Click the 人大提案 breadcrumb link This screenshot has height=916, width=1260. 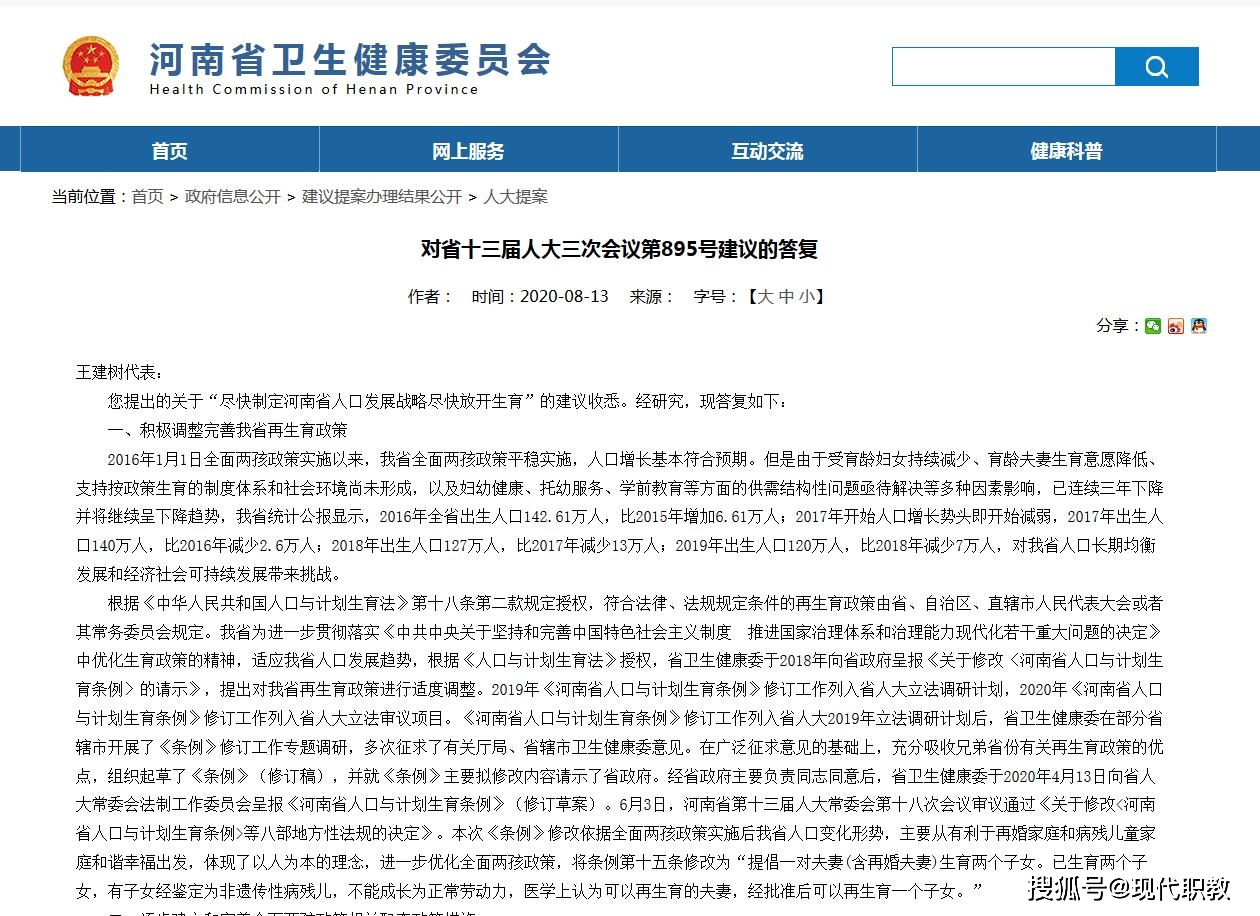tap(516, 197)
